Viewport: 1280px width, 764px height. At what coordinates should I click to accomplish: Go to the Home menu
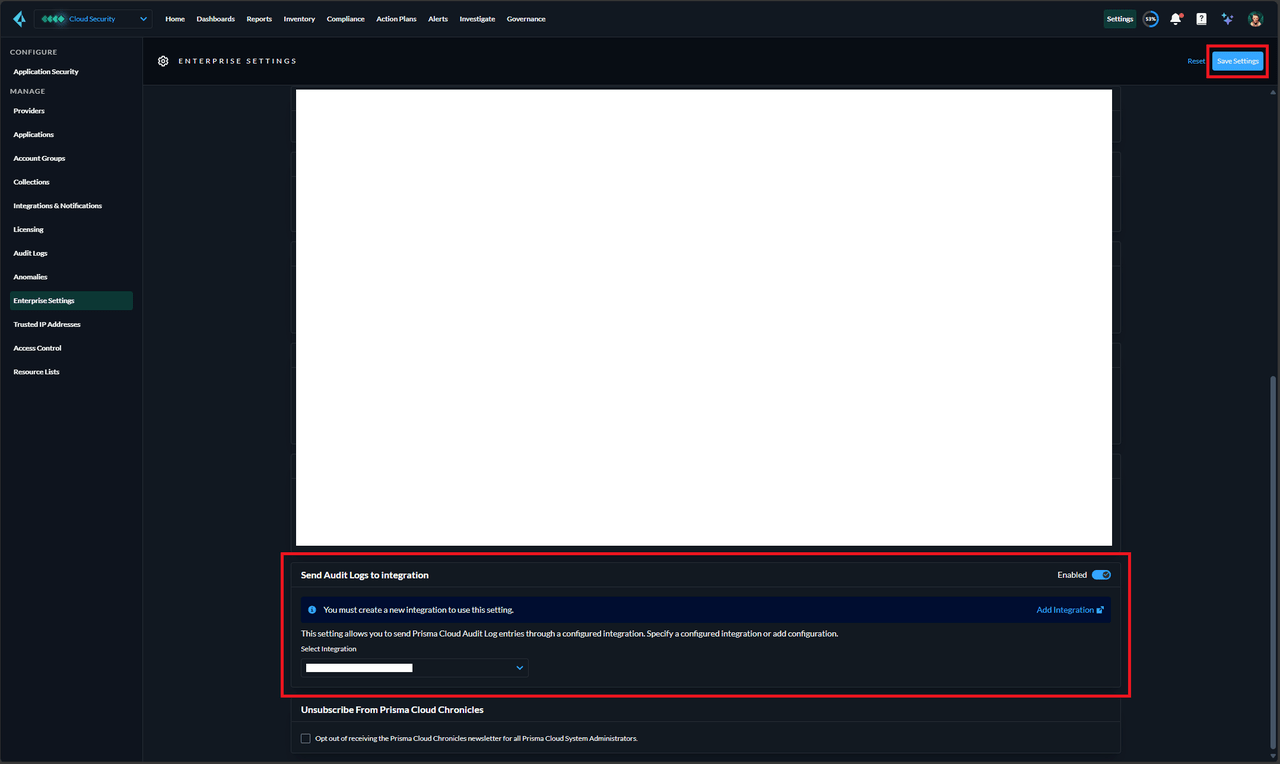(175, 19)
